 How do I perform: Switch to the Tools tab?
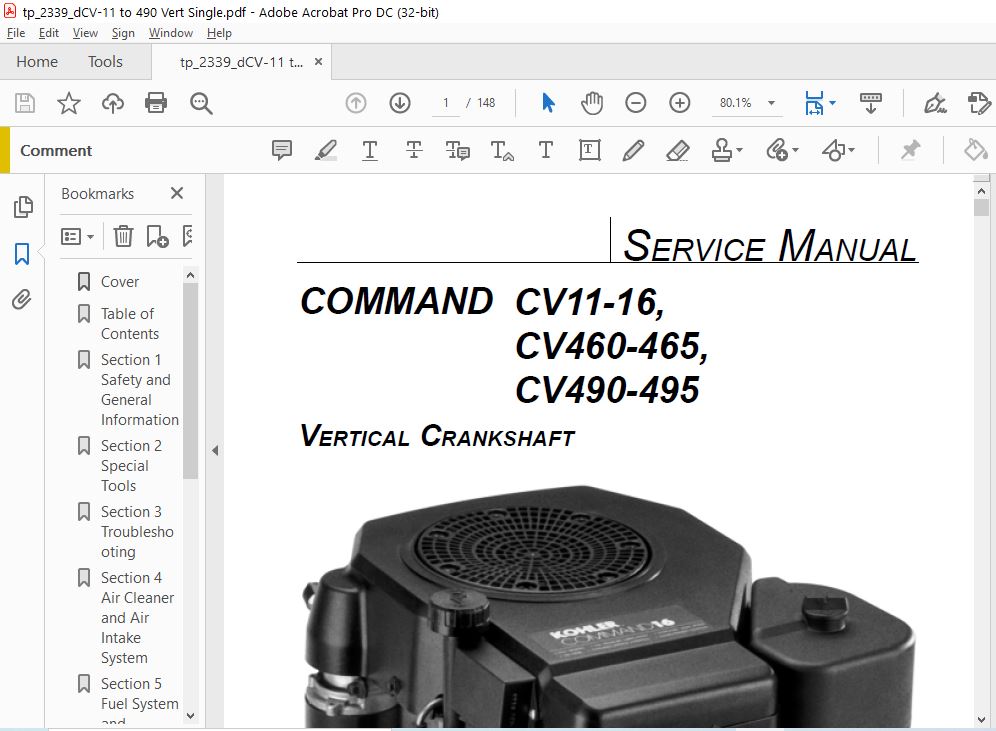tap(105, 62)
